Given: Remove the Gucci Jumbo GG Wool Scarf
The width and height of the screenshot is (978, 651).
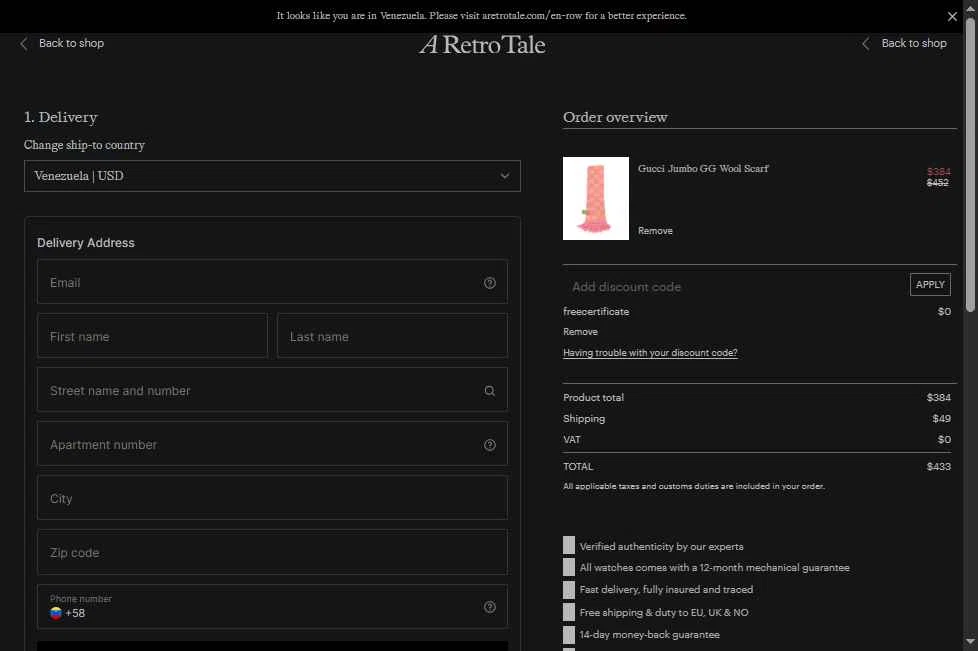Looking at the screenshot, I should 655,231.
